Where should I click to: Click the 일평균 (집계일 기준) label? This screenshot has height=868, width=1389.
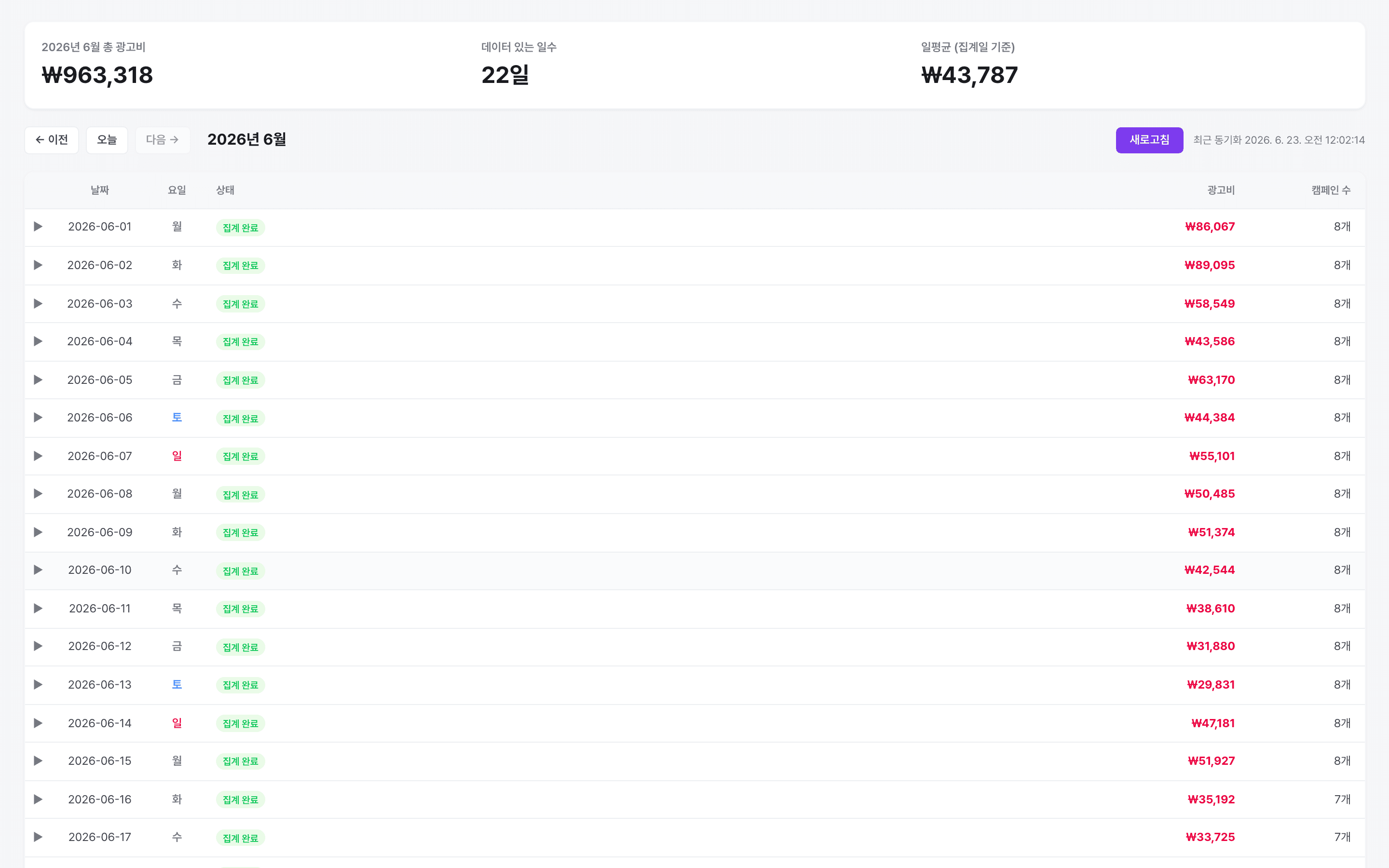(x=967, y=47)
